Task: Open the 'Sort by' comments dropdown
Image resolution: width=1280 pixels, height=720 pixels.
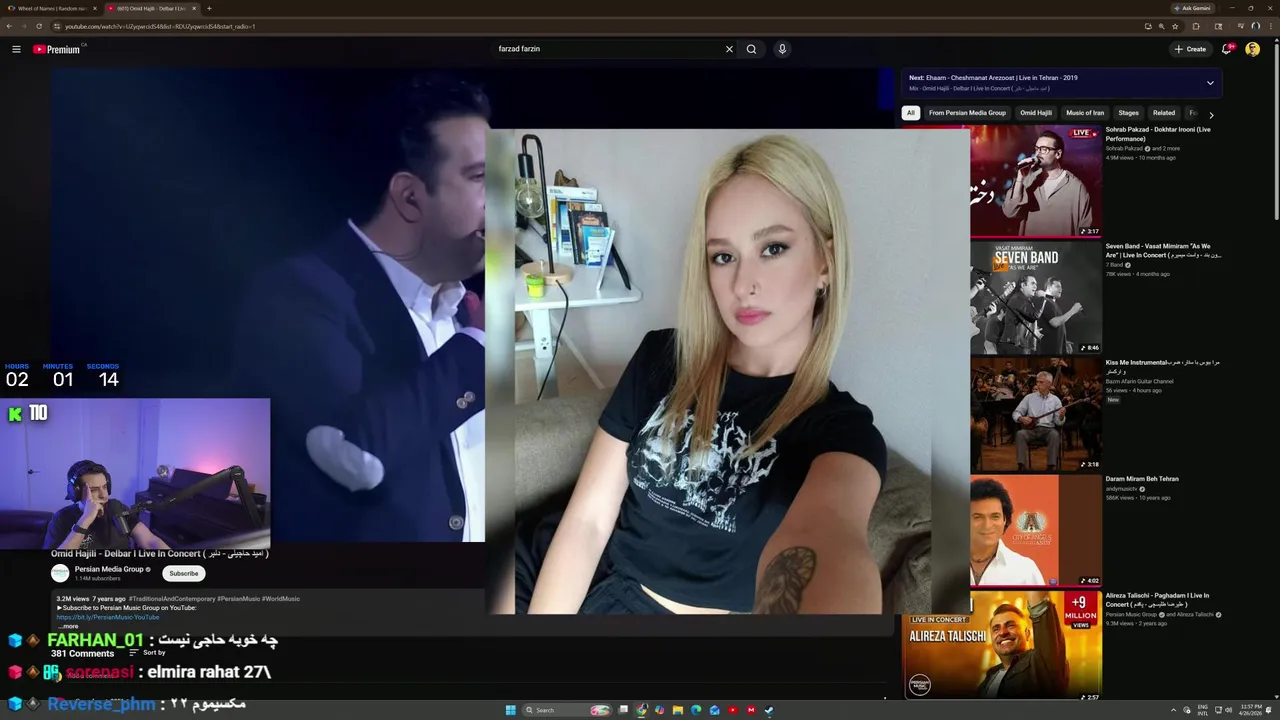Action: [x=148, y=652]
